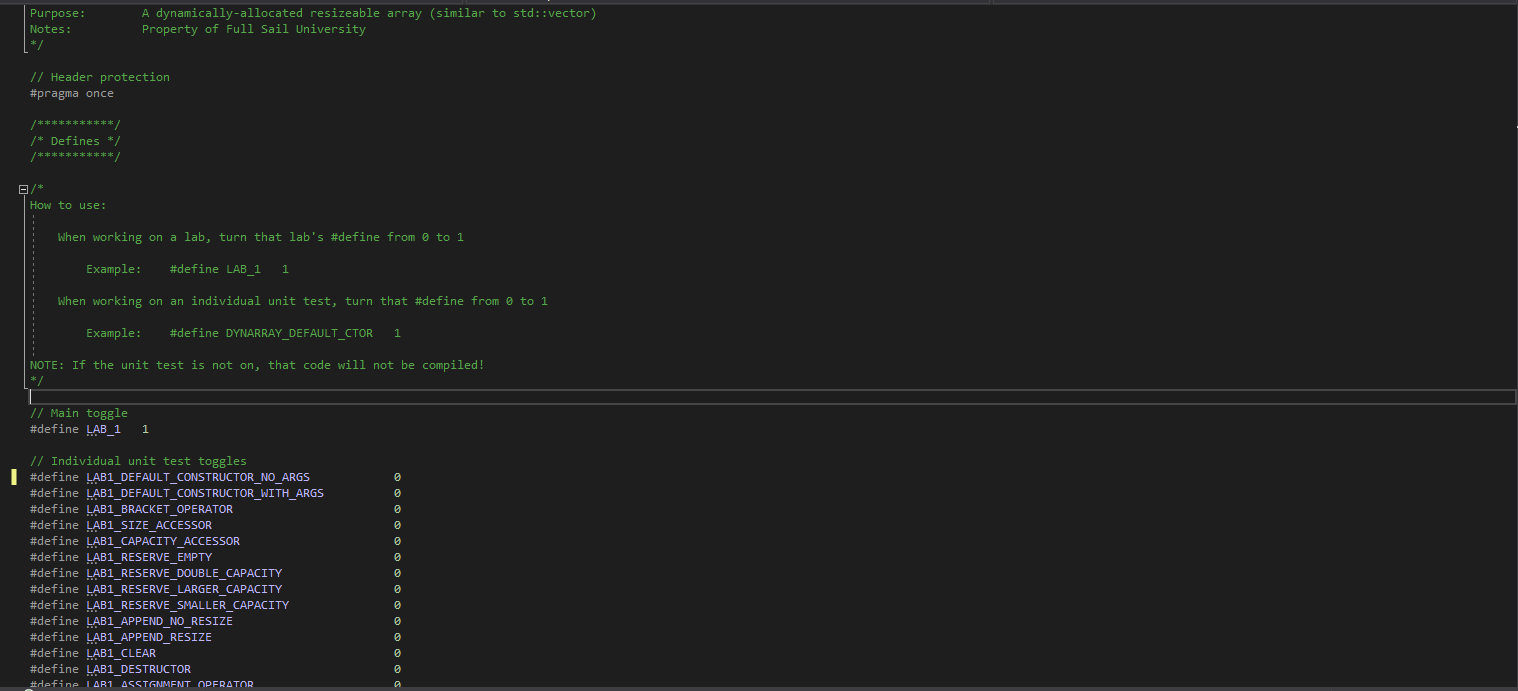The image size is (1518, 691).
Task: Collapse the 'How to use' comment block
Action: [22, 188]
